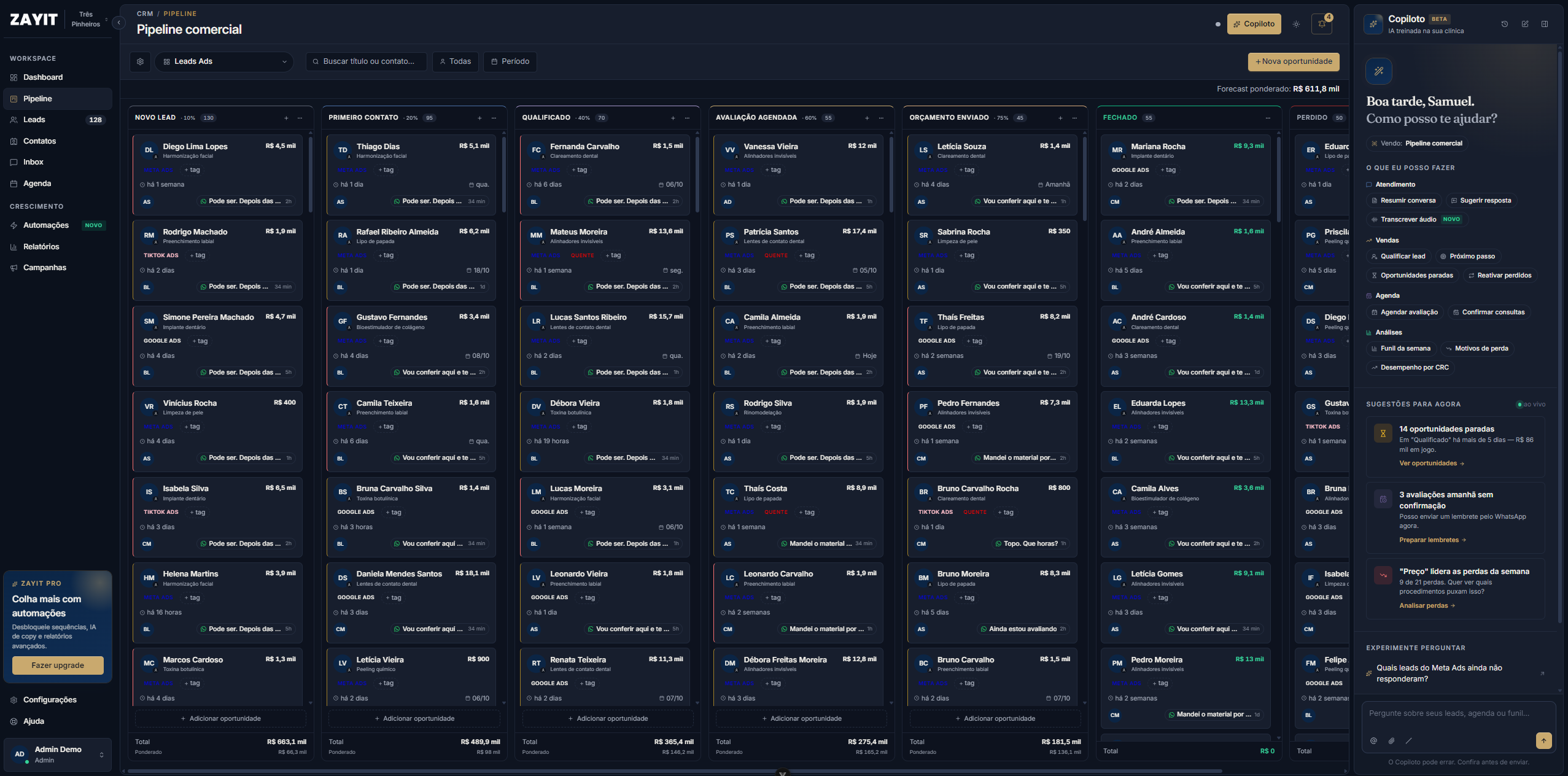Click the plus icon in the Primeiro Contato header

(479, 118)
